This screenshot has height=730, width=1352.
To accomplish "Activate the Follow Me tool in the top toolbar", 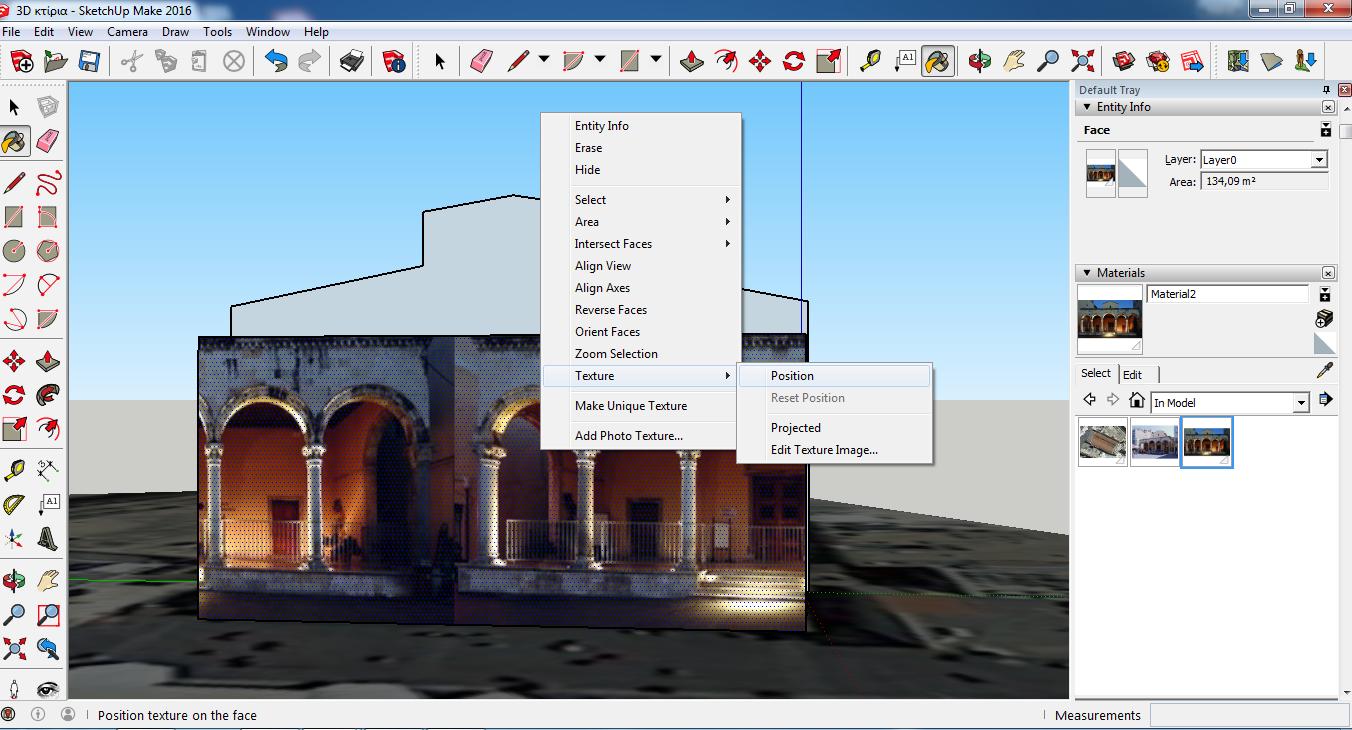I will coord(726,61).
